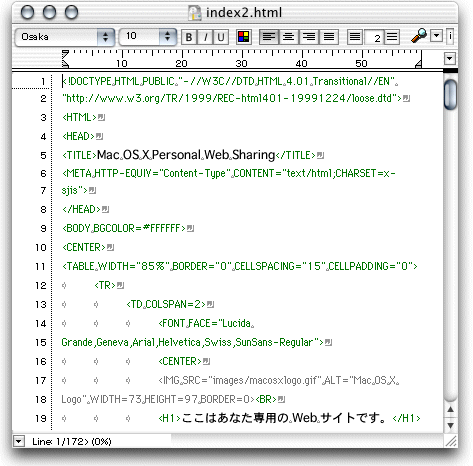The width and height of the screenshot is (473, 466).
Task: Open dropdown arrow beside magnifier
Action: pos(436,36)
